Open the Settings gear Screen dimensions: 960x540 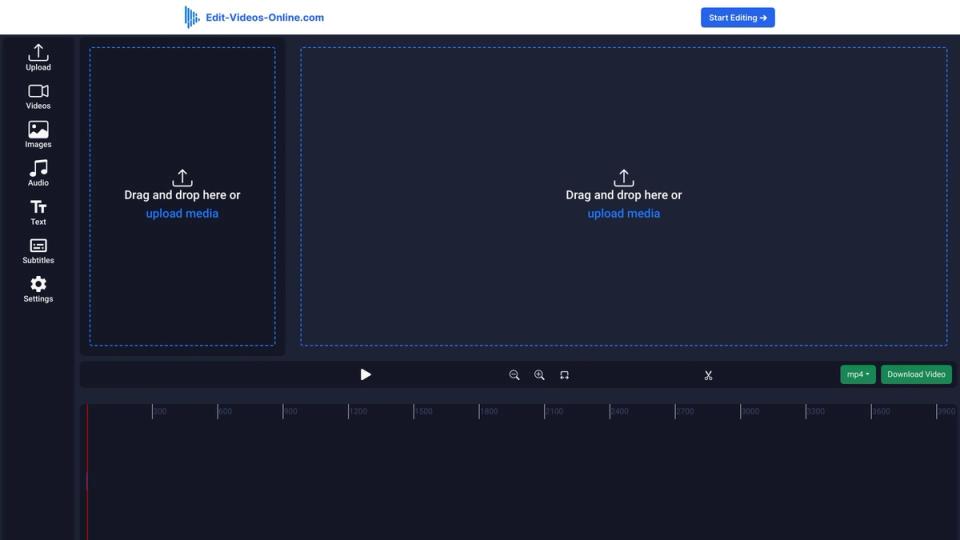tap(38, 290)
